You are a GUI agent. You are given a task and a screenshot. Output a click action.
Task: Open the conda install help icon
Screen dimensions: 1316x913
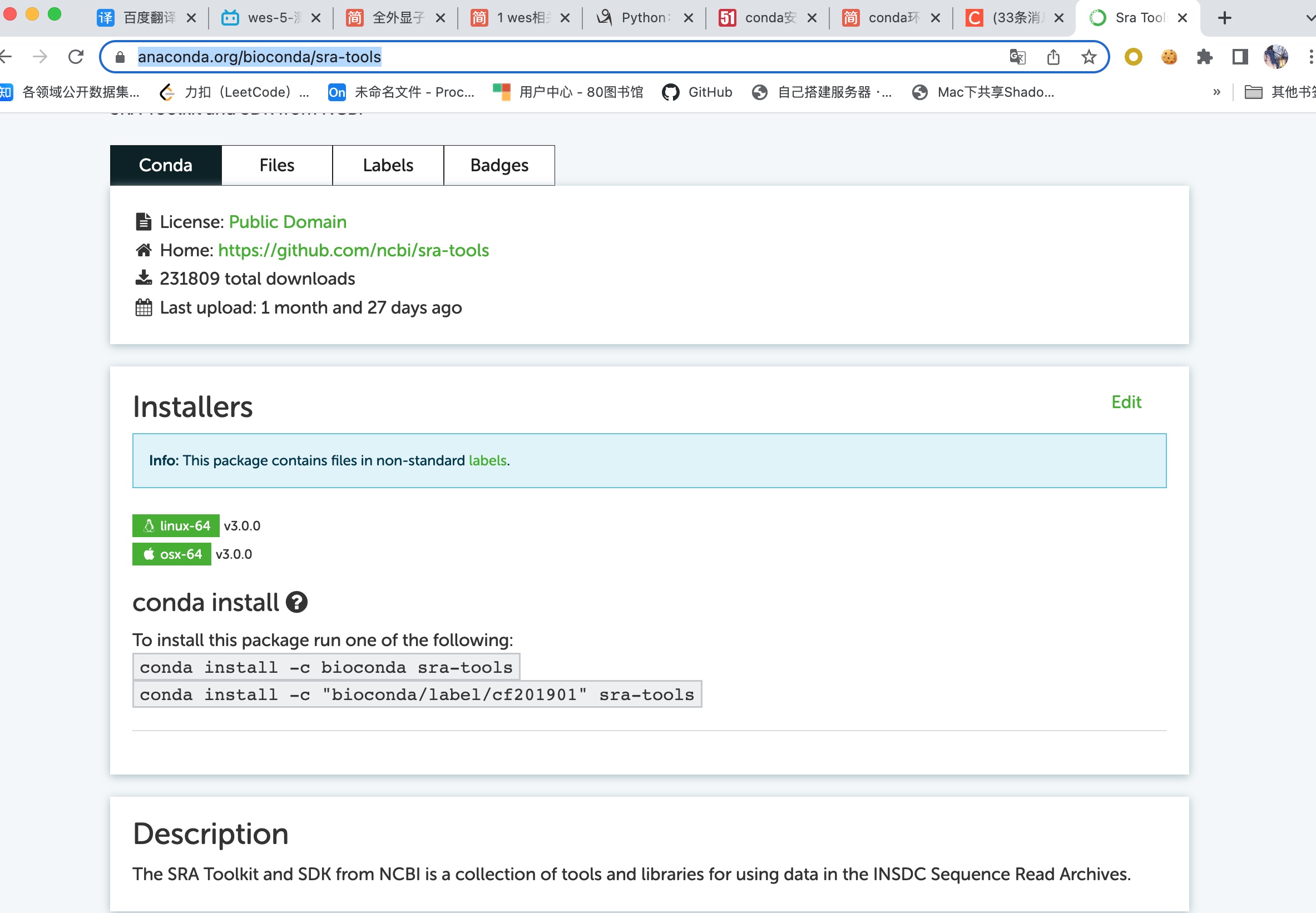point(296,602)
